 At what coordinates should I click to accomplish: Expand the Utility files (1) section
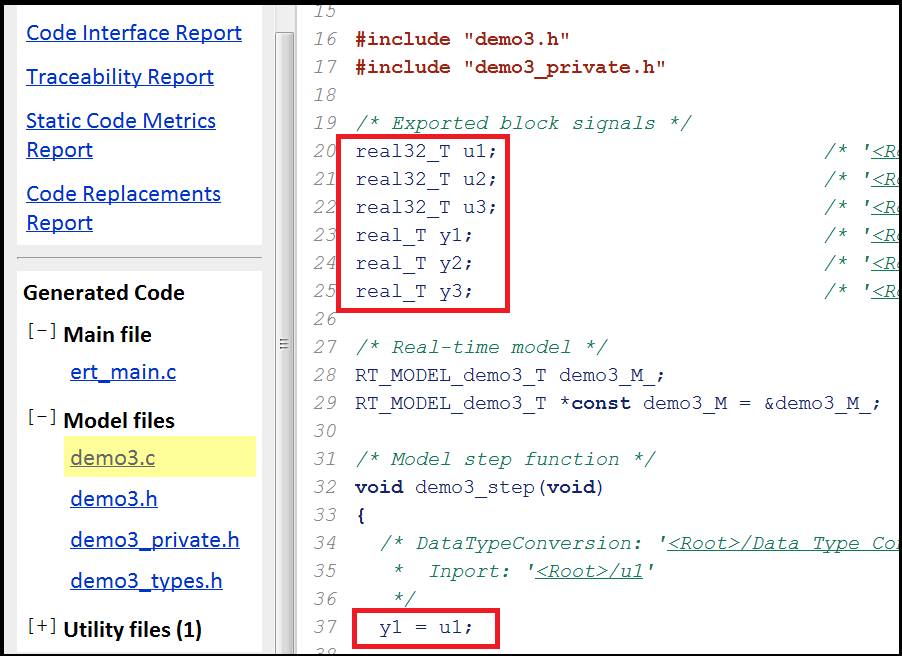pos(42,626)
